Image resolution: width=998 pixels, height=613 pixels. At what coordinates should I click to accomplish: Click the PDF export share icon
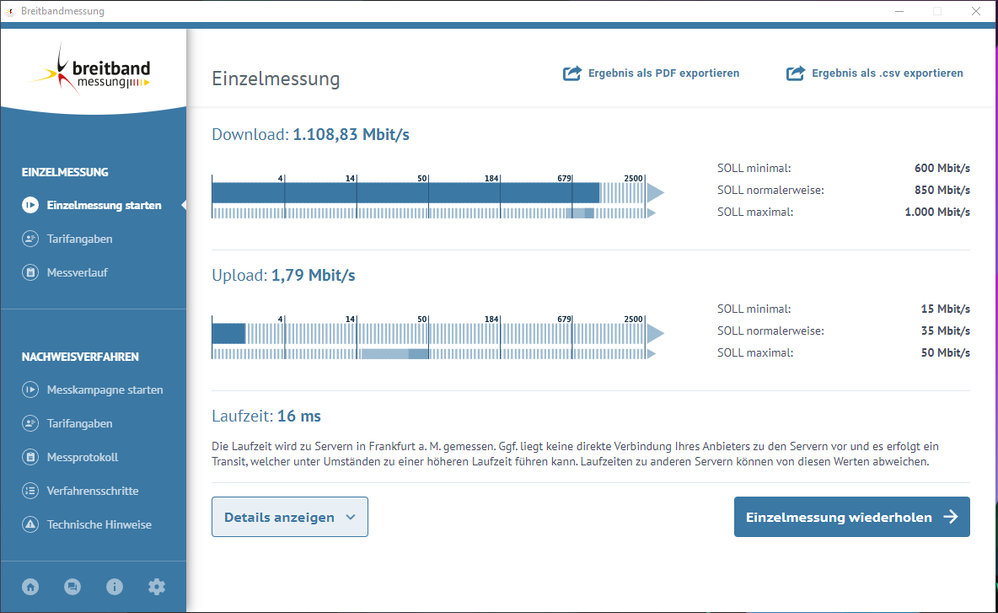[572, 73]
